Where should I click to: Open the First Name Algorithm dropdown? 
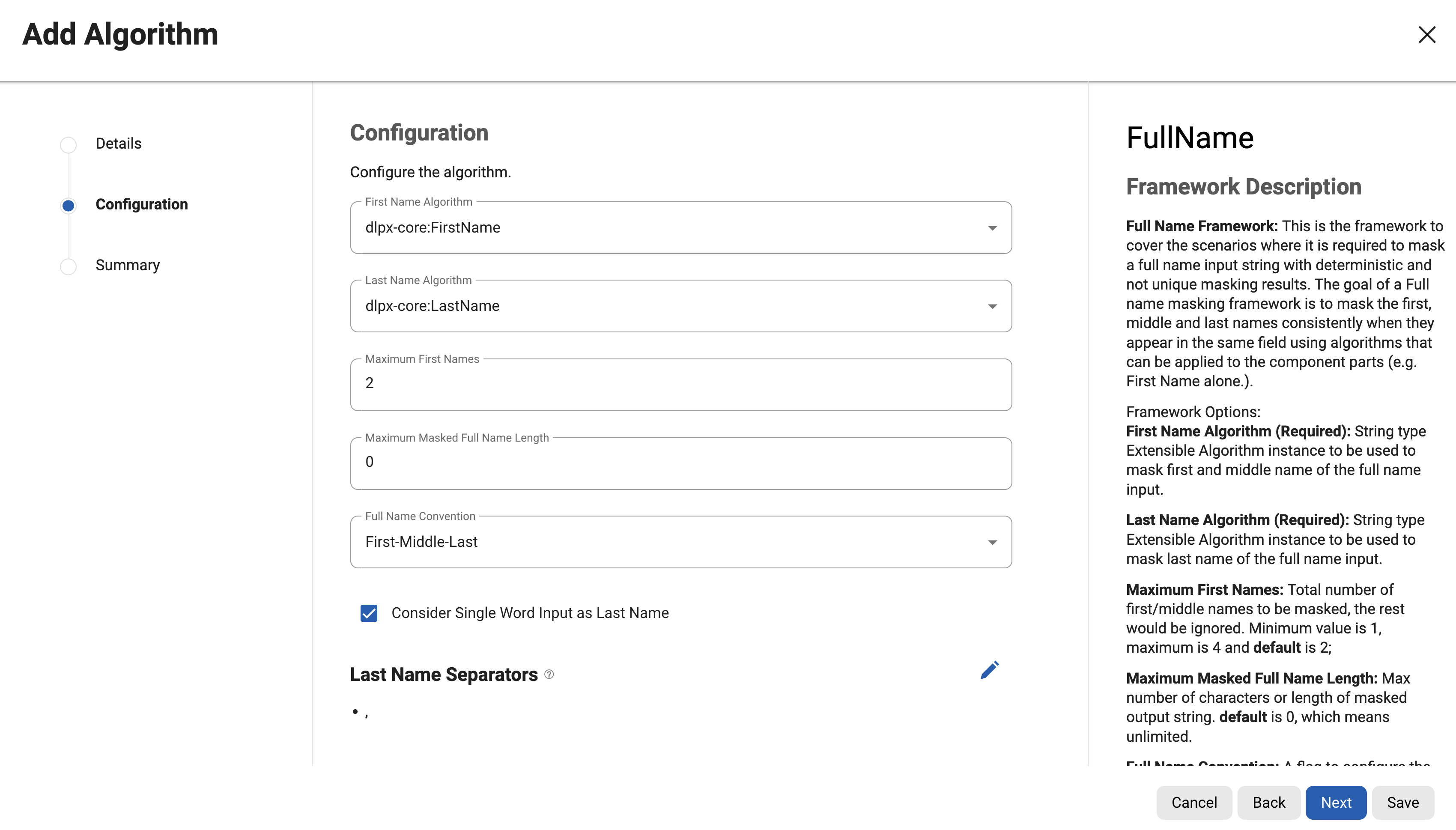pos(680,227)
